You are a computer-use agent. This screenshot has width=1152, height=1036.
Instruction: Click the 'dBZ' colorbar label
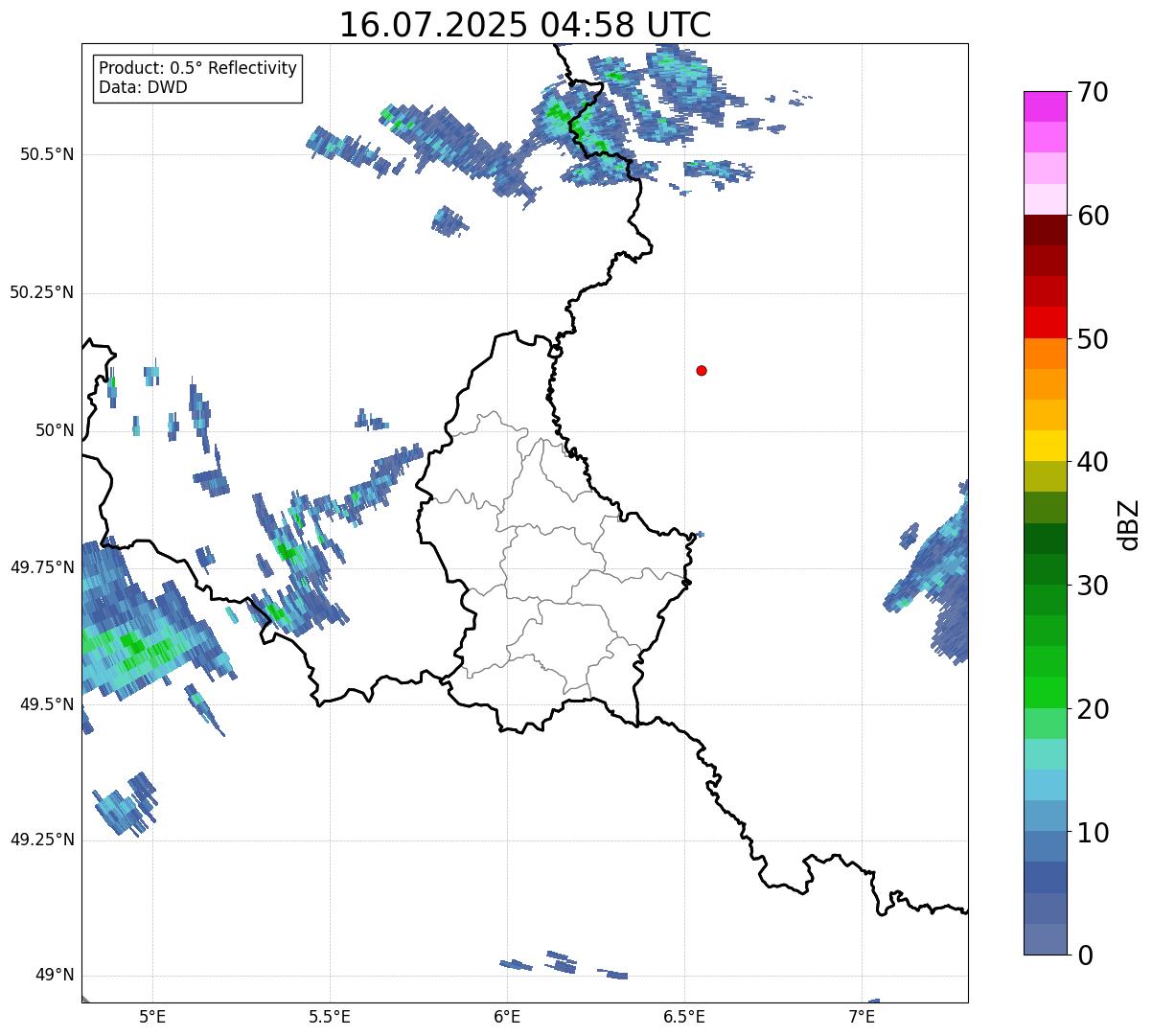(x=1129, y=524)
